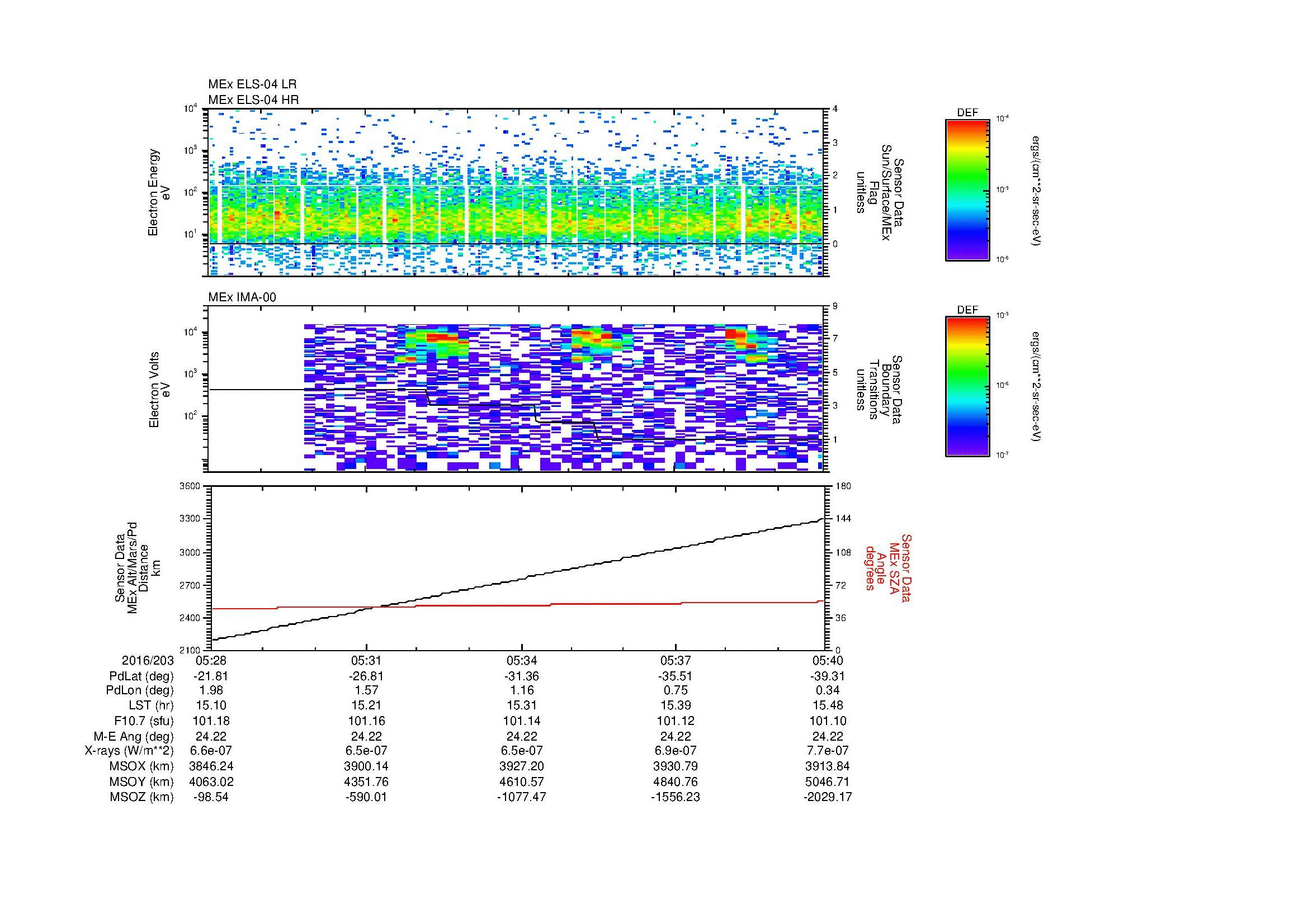Click the MSOX value '3930.79'

(x=675, y=766)
